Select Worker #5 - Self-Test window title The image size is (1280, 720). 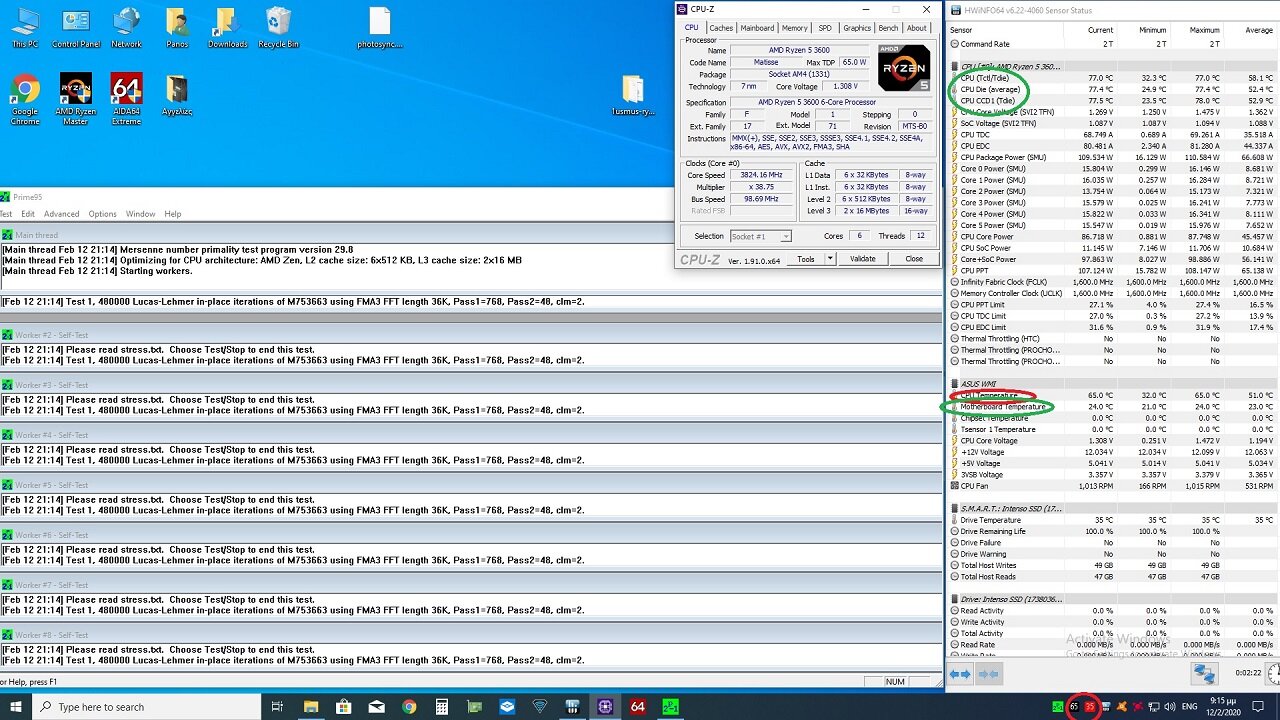coord(52,485)
